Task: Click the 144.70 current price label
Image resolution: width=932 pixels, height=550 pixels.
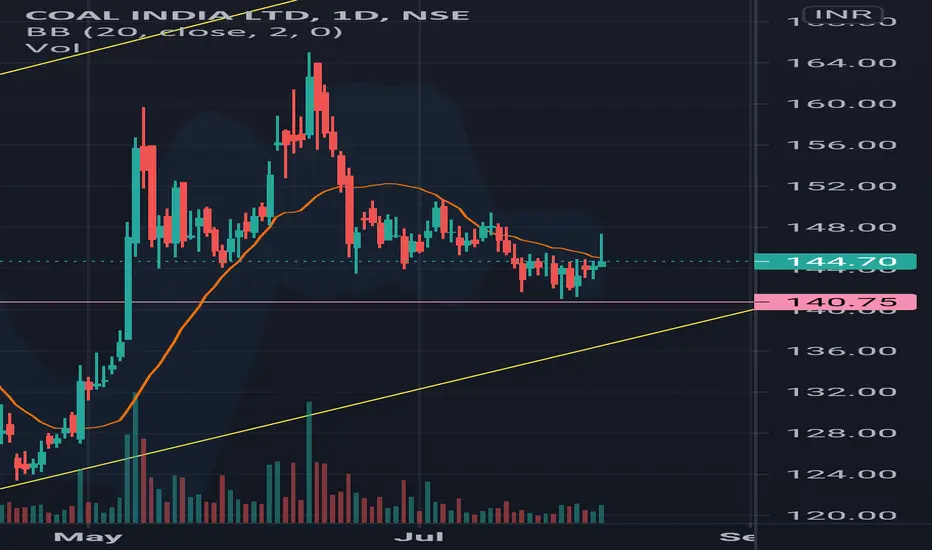Action: pos(835,262)
